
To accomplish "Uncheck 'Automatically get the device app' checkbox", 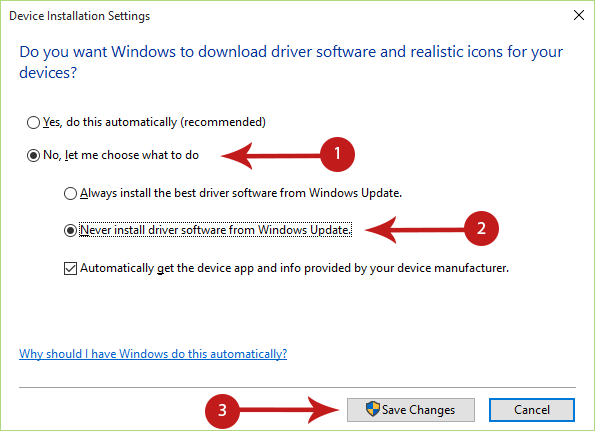I will (x=70, y=268).
